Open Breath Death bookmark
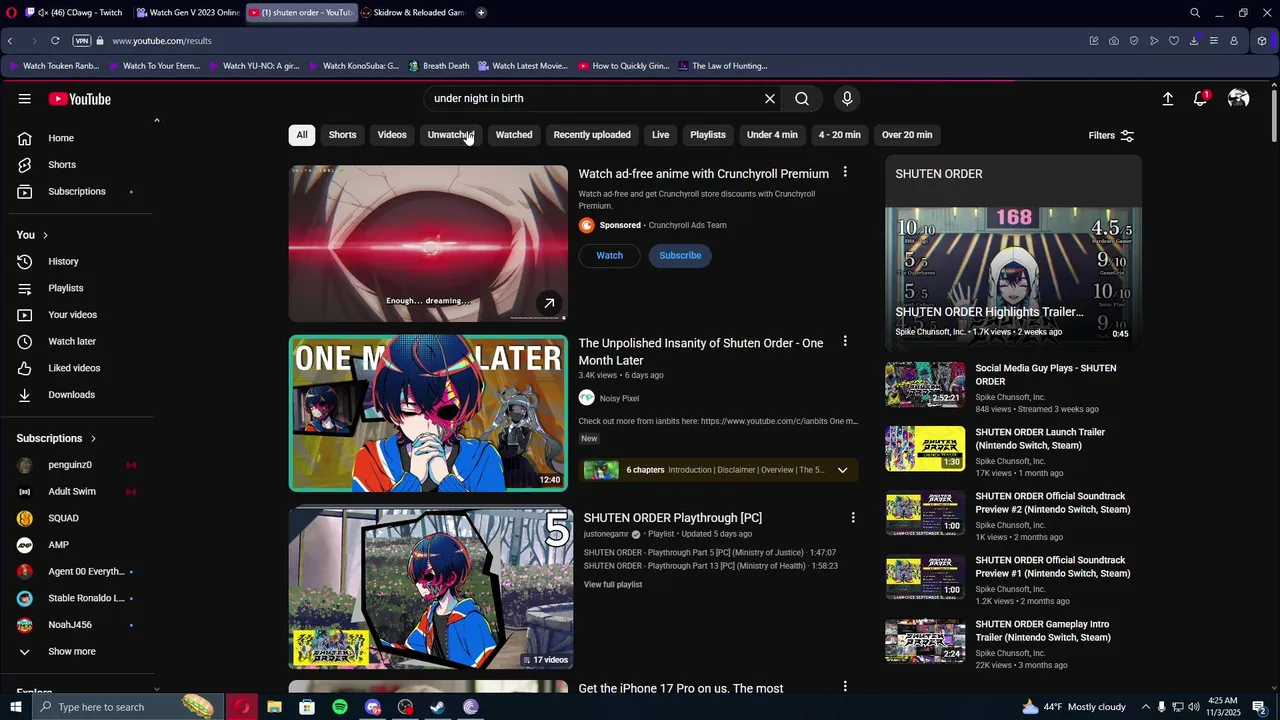1280x720 pixels. (x=438, y=66)
